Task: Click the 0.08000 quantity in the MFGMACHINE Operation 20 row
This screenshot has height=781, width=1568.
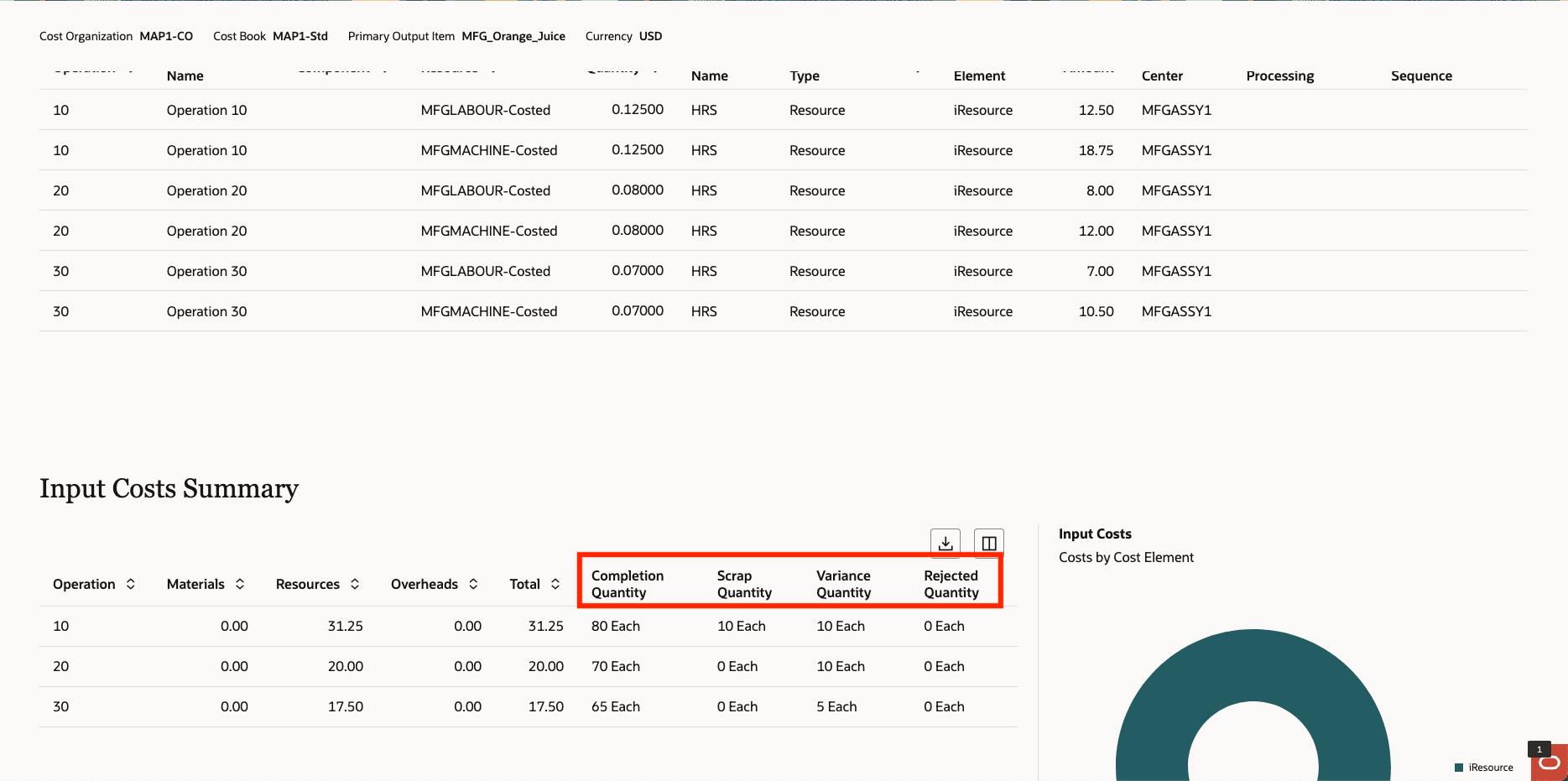Action: pos(638,230)
